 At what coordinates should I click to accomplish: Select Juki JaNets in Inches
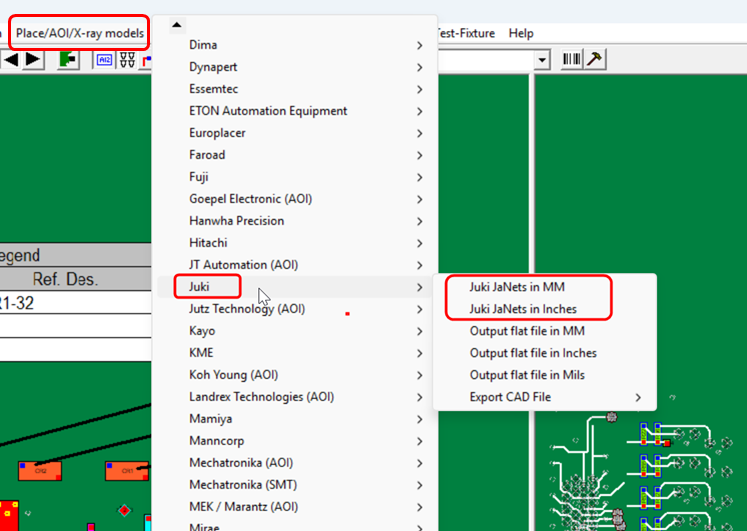pyautogui.click(x=523, y=309)
